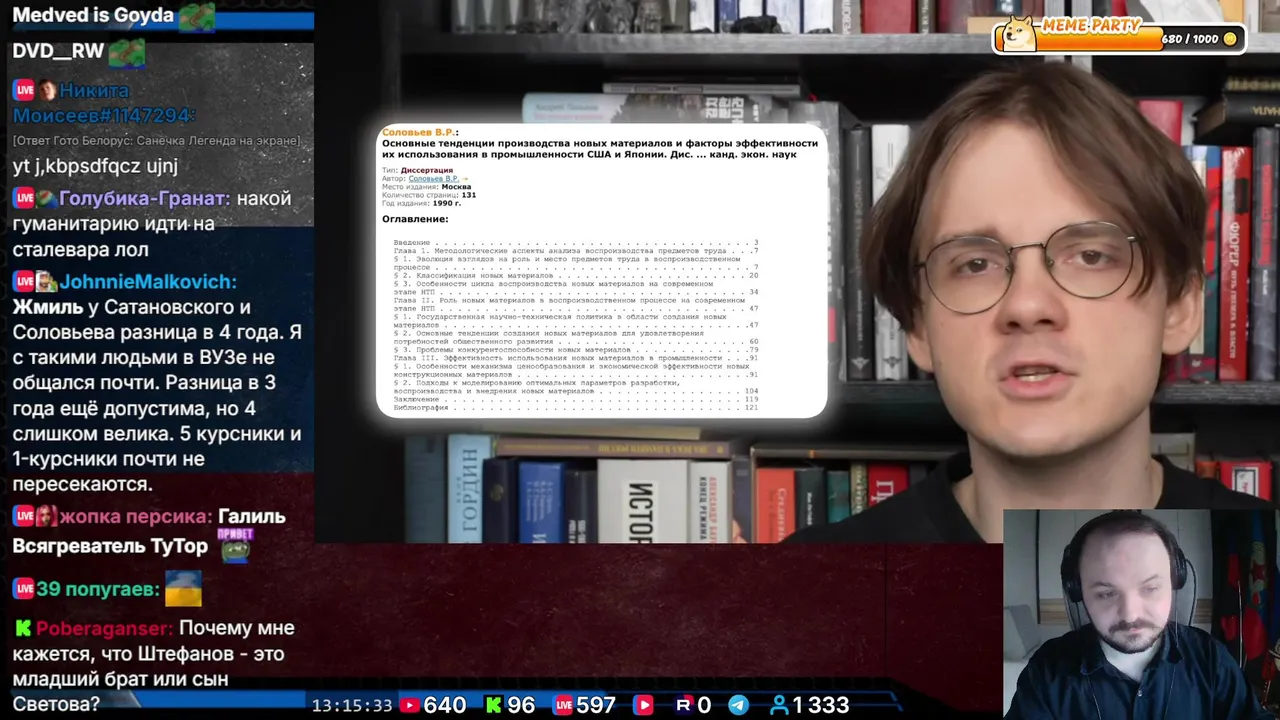Click the username жопка персика in chat
This screenshot has width=1280, height=720.
point(136,516)
